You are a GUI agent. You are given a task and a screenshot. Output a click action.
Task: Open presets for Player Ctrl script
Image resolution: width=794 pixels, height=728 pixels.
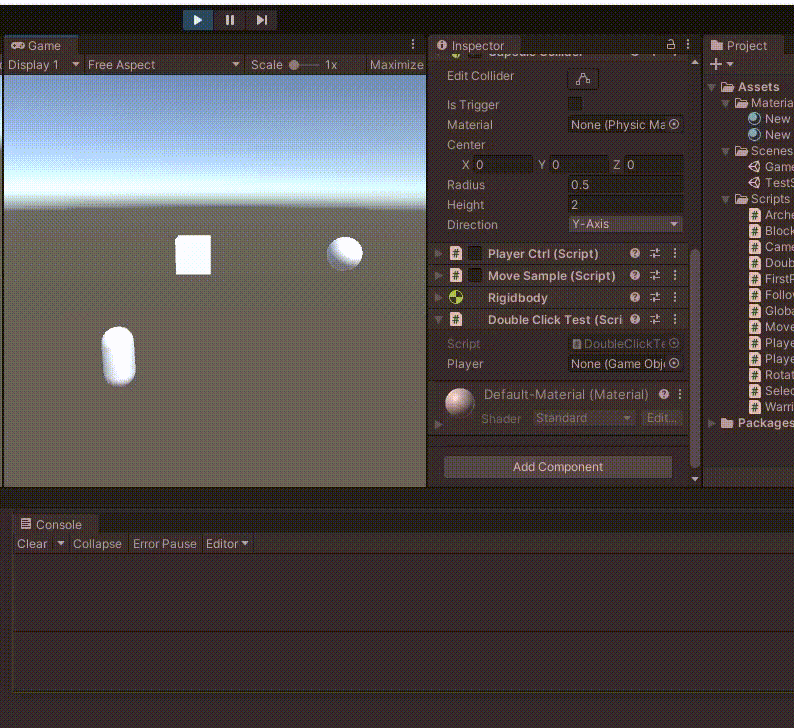pyautogui.click(x=655, y=253)
